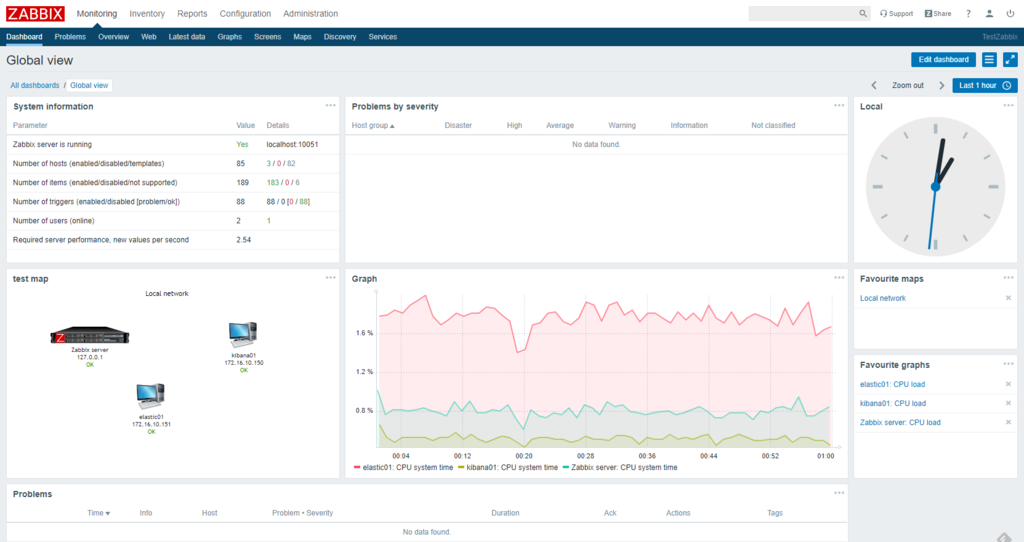Click 'elastic01: CPU system time' legend entry
Screen dimensions: 1024x542
coord(403,468)
